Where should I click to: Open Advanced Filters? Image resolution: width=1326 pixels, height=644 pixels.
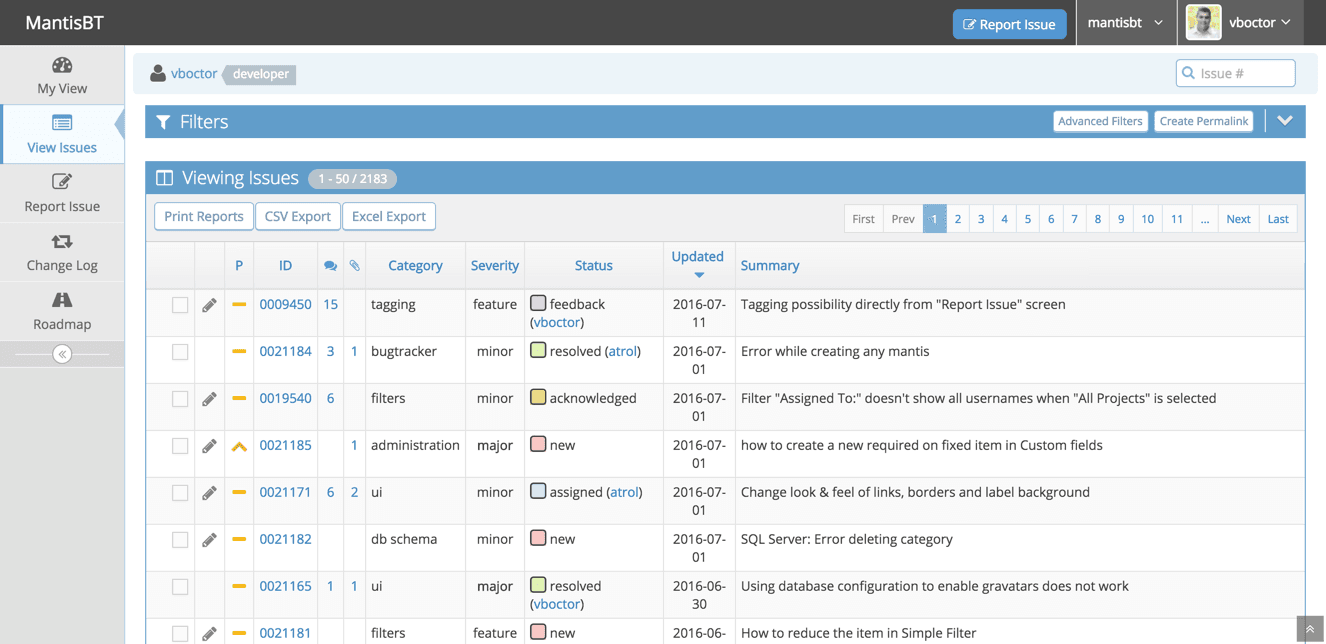point(1100,120)
